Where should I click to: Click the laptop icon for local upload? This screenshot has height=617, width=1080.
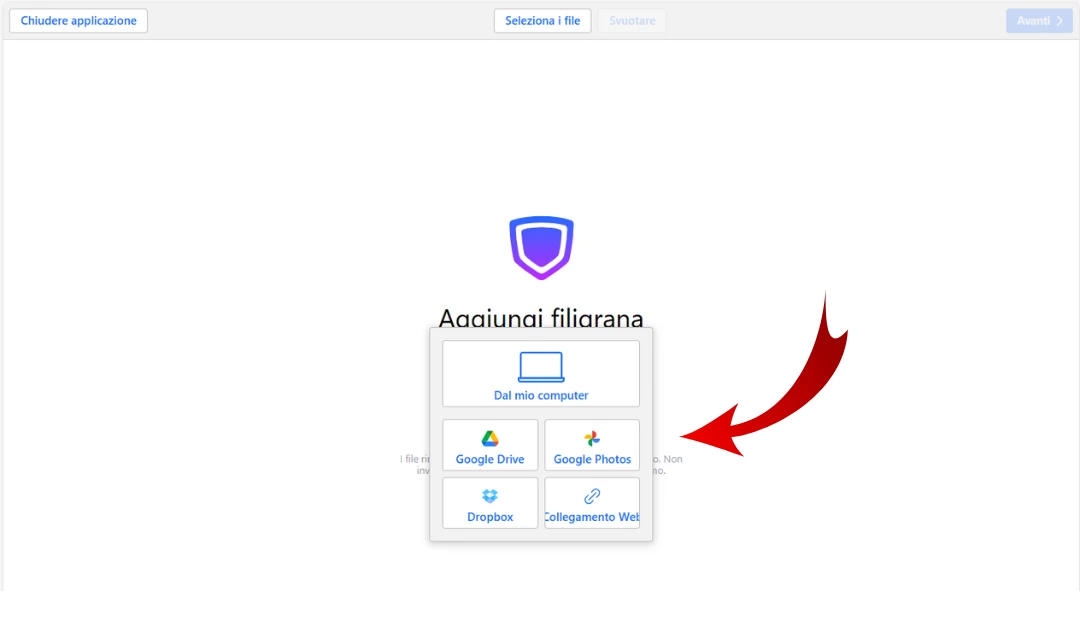pyautogui.click(x=540, y=367)
